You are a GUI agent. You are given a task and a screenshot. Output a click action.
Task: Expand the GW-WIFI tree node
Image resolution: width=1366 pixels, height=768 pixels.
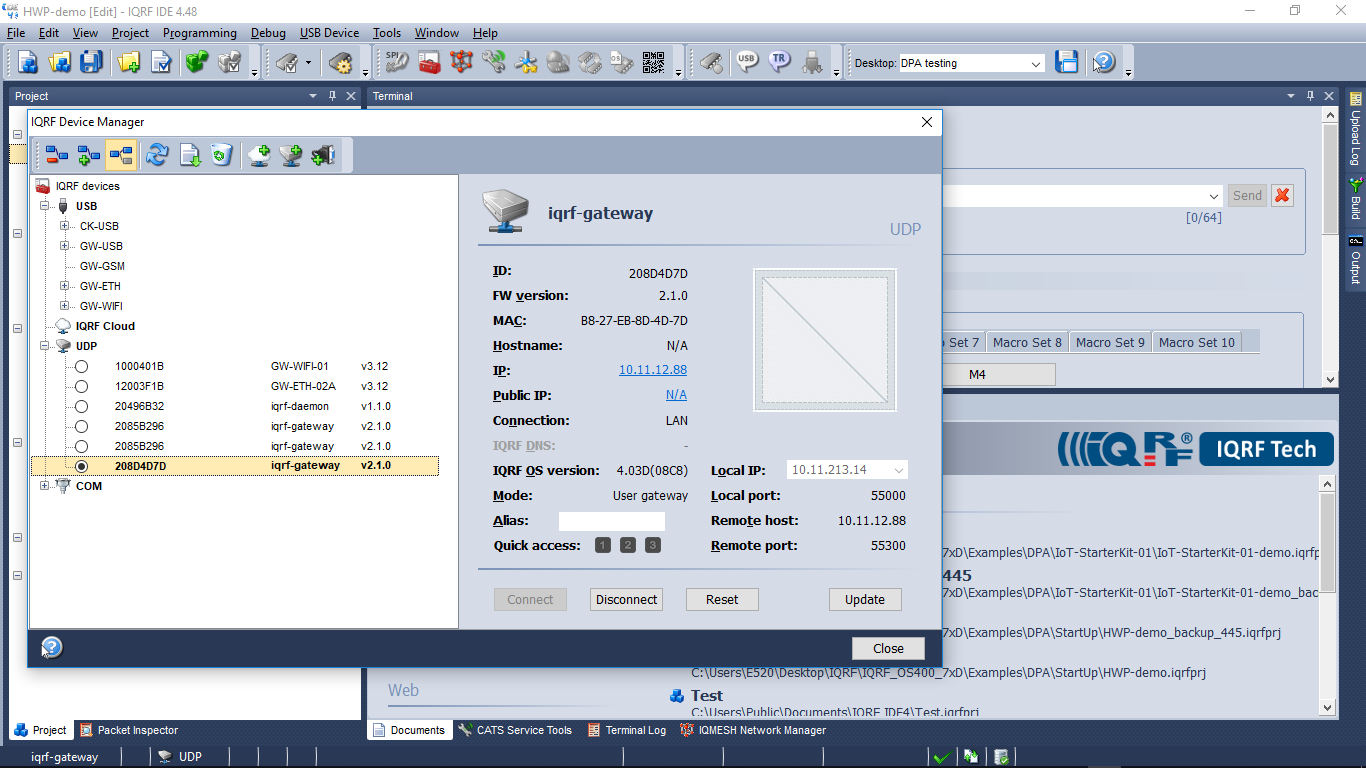[x=64, y=306]
